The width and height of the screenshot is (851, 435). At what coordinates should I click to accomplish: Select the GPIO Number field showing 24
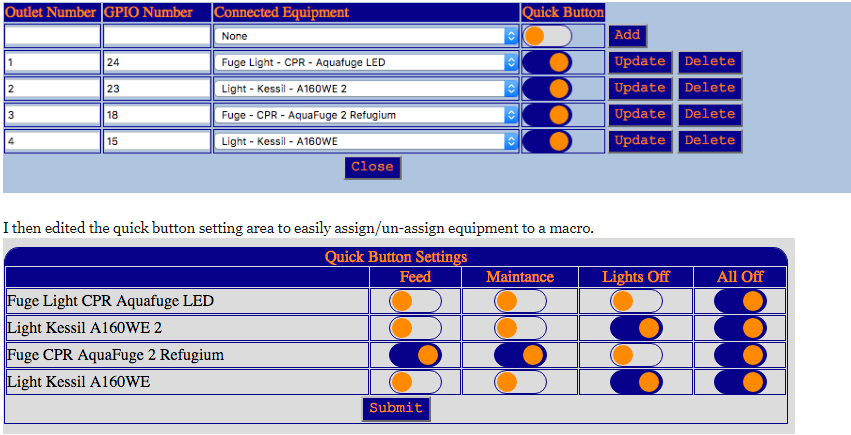click(157, 62)
